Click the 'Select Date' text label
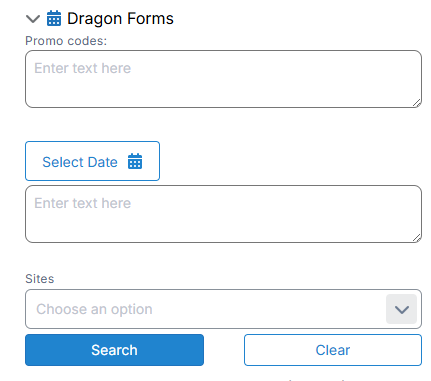This screenshot has height=381, width=431. pyautogui.click(x=80, y=162)
